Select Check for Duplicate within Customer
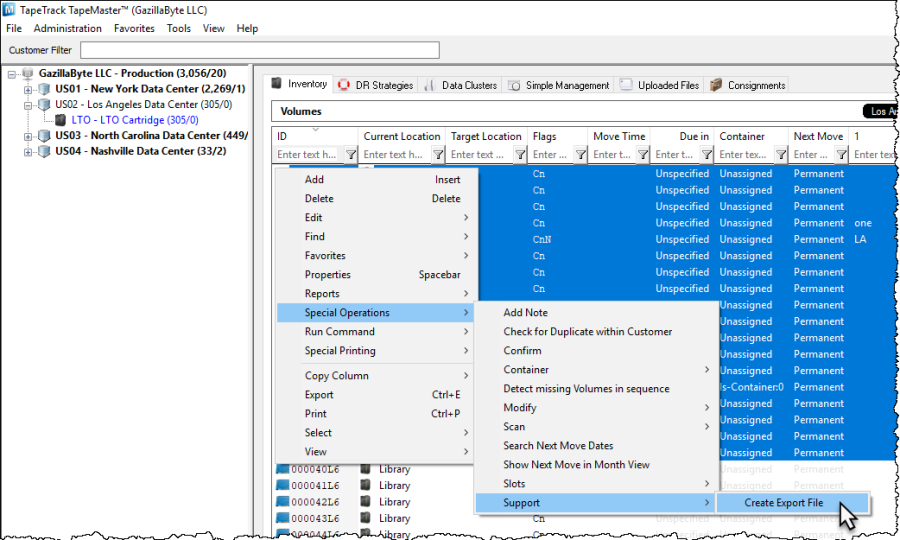The image size is (900, 540). [x=587, y=332]
